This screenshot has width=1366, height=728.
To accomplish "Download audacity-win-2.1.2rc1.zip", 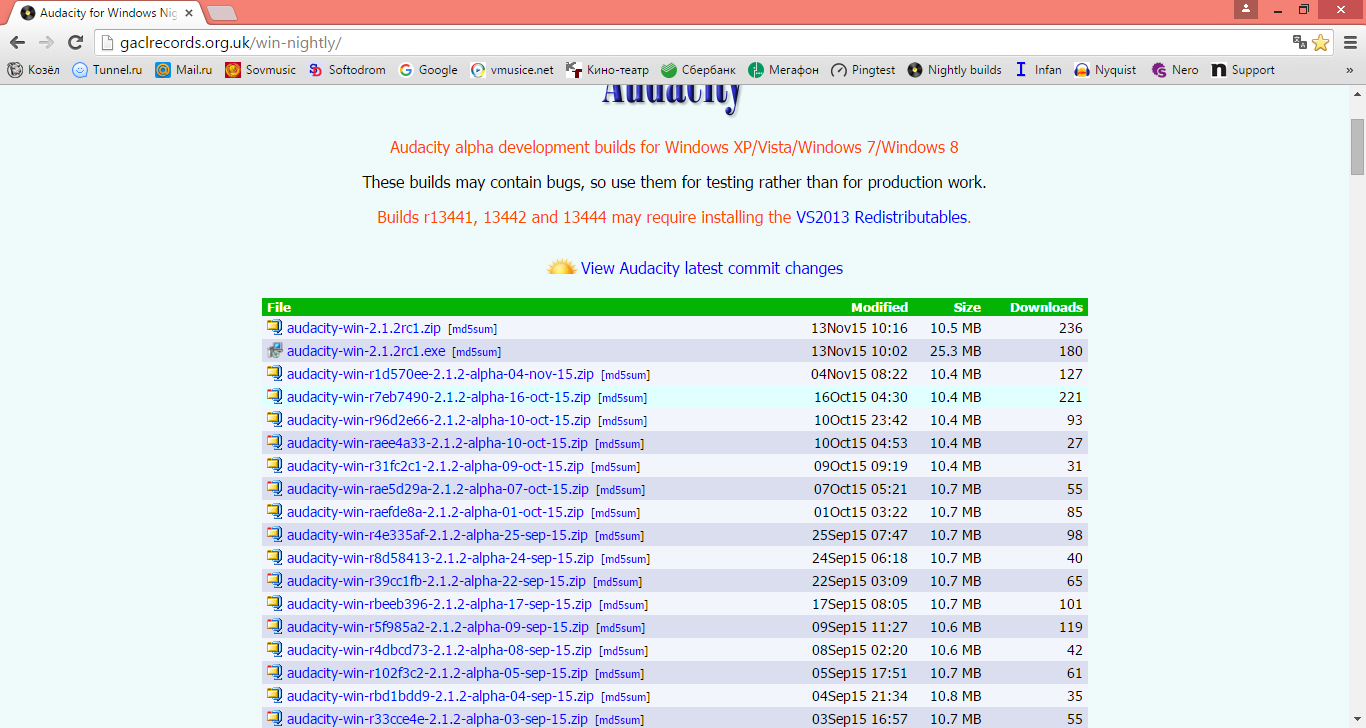I will tap(364, 328).
